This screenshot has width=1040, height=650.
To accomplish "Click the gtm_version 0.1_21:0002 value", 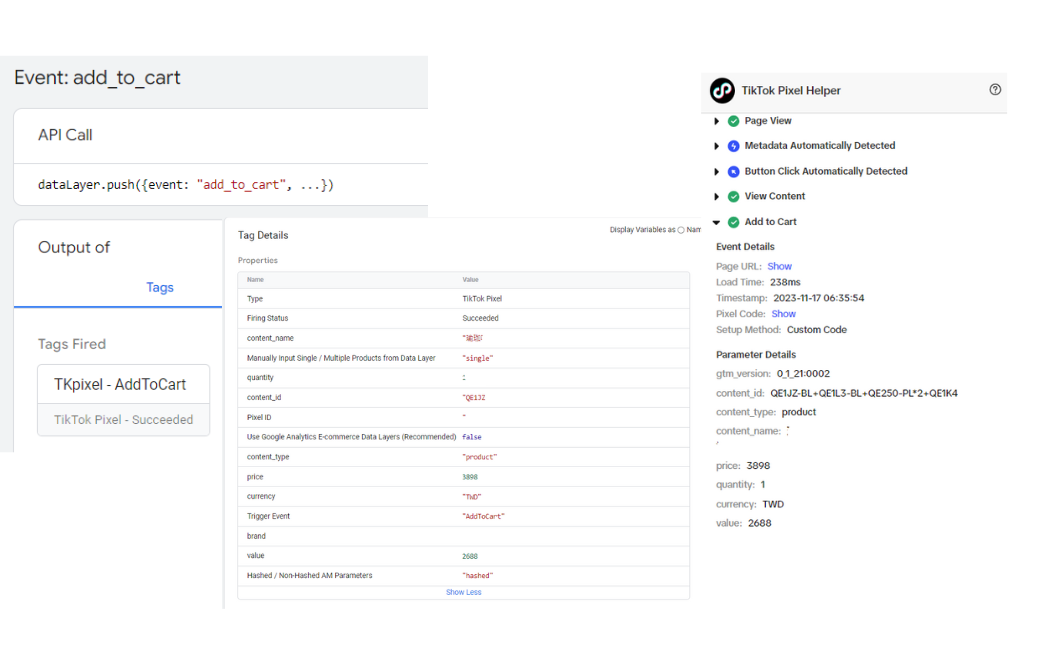I will click(x=803, y=373).
